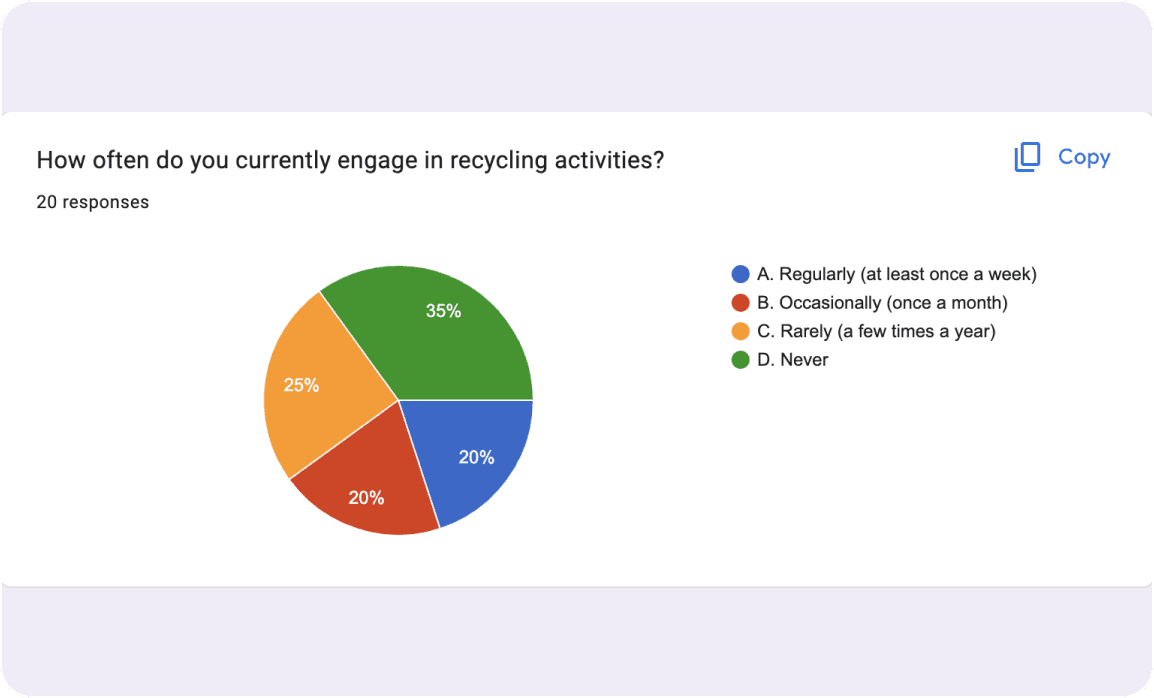Click the copy chart icon
Screen dimensions: 1154x698
(1027, 157)
